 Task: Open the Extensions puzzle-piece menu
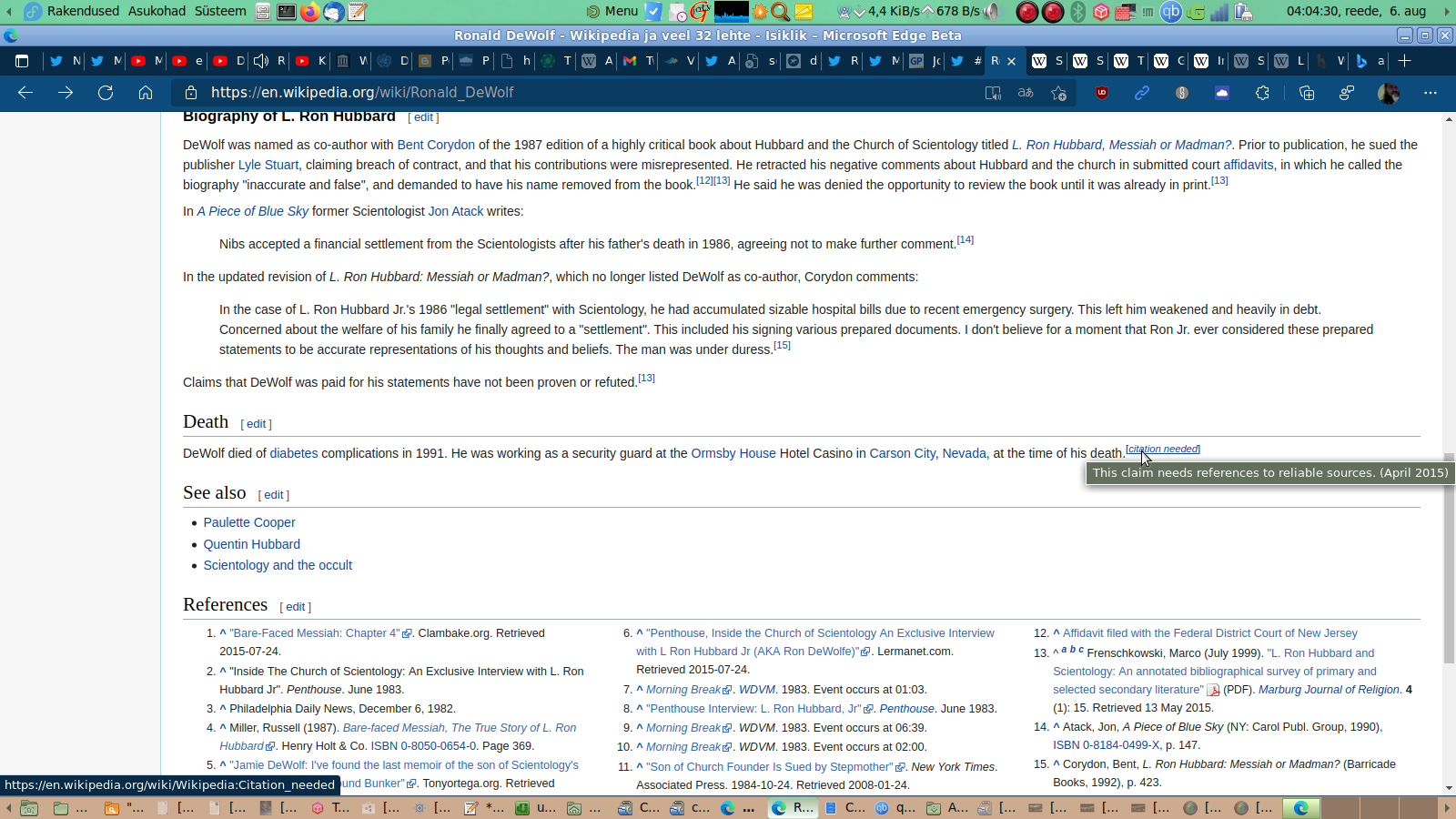pos(1262,93)
